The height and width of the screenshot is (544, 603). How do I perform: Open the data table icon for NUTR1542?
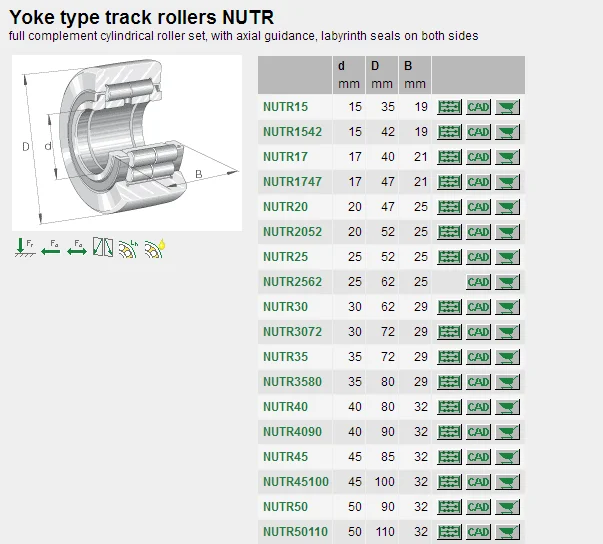pos(449,132)
